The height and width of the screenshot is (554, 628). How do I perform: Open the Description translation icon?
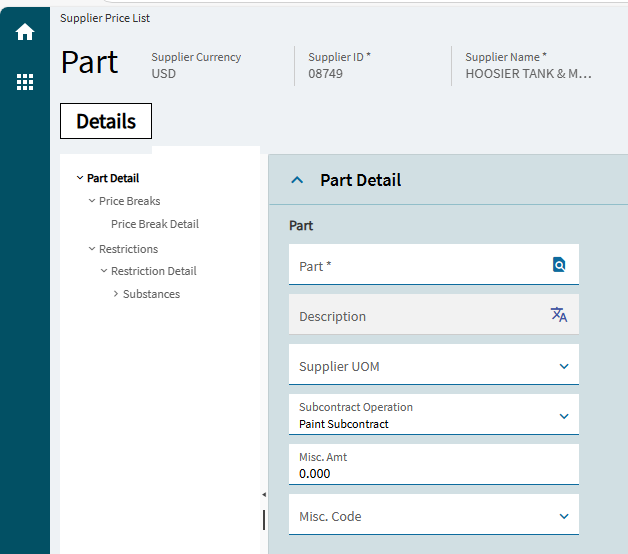coord(559,315)
